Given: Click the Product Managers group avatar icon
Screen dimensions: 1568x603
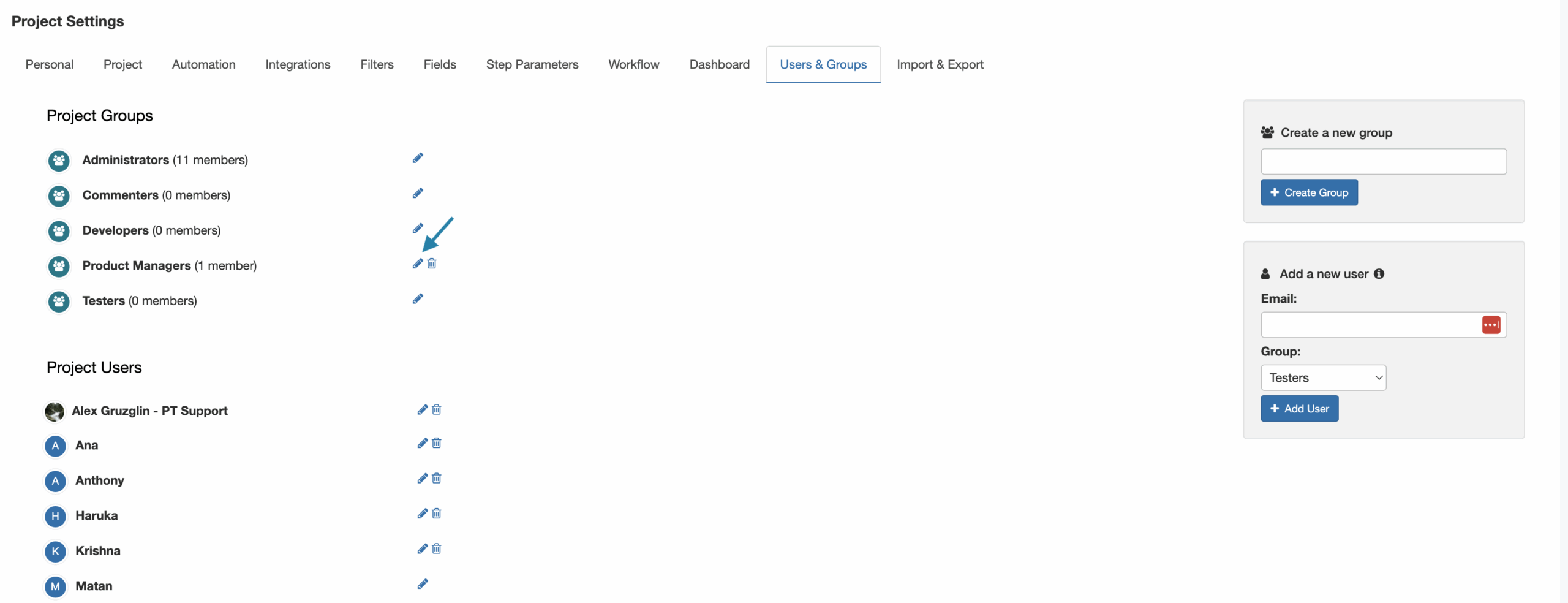Looking at the screenshot, I should [x=59, y=266].
